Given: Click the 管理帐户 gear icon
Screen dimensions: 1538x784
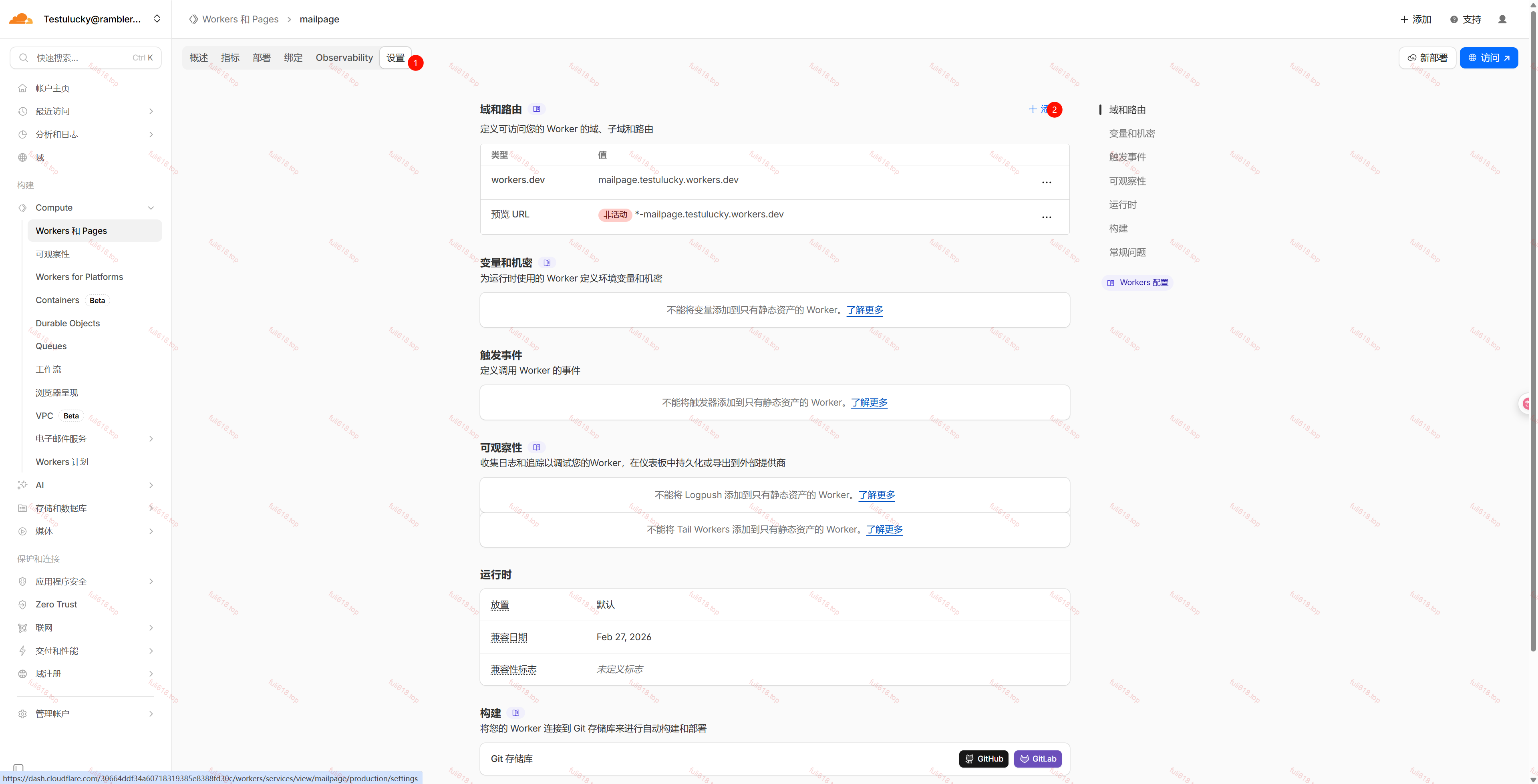Looking at the screenshot, I should [23, 714].
